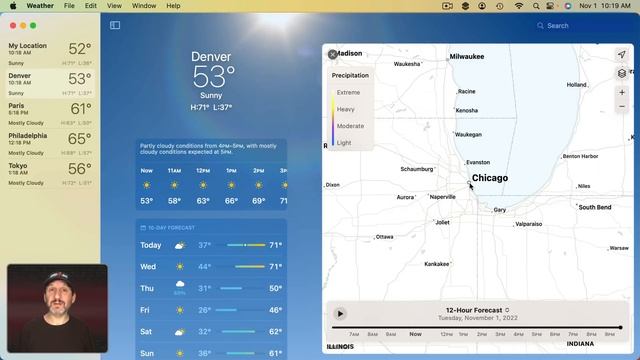Click the screen recording menu bar icon
Image resolution: width=640 pixels, height=360 pixels.
(447, 6)
